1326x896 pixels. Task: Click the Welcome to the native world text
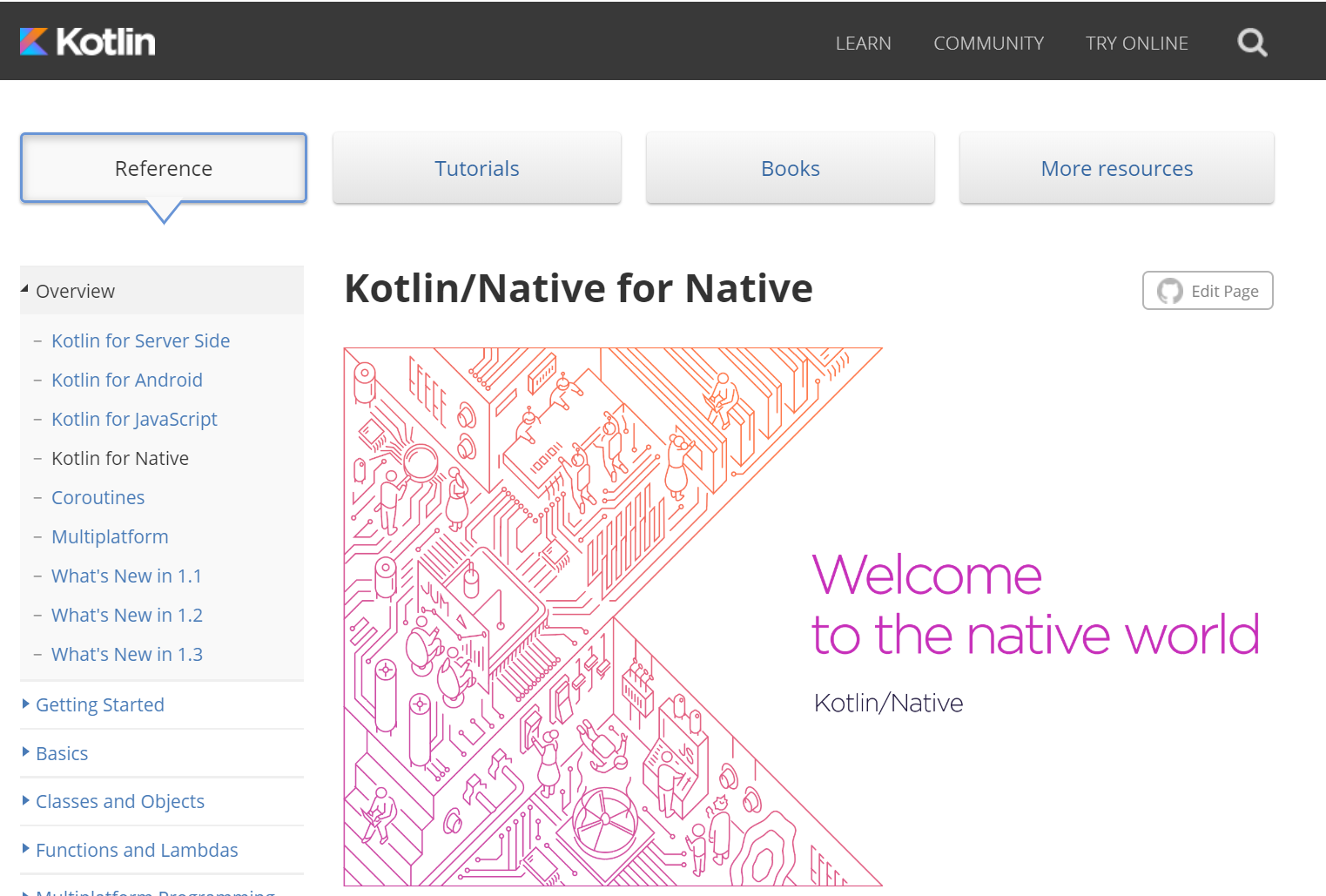1035,605
